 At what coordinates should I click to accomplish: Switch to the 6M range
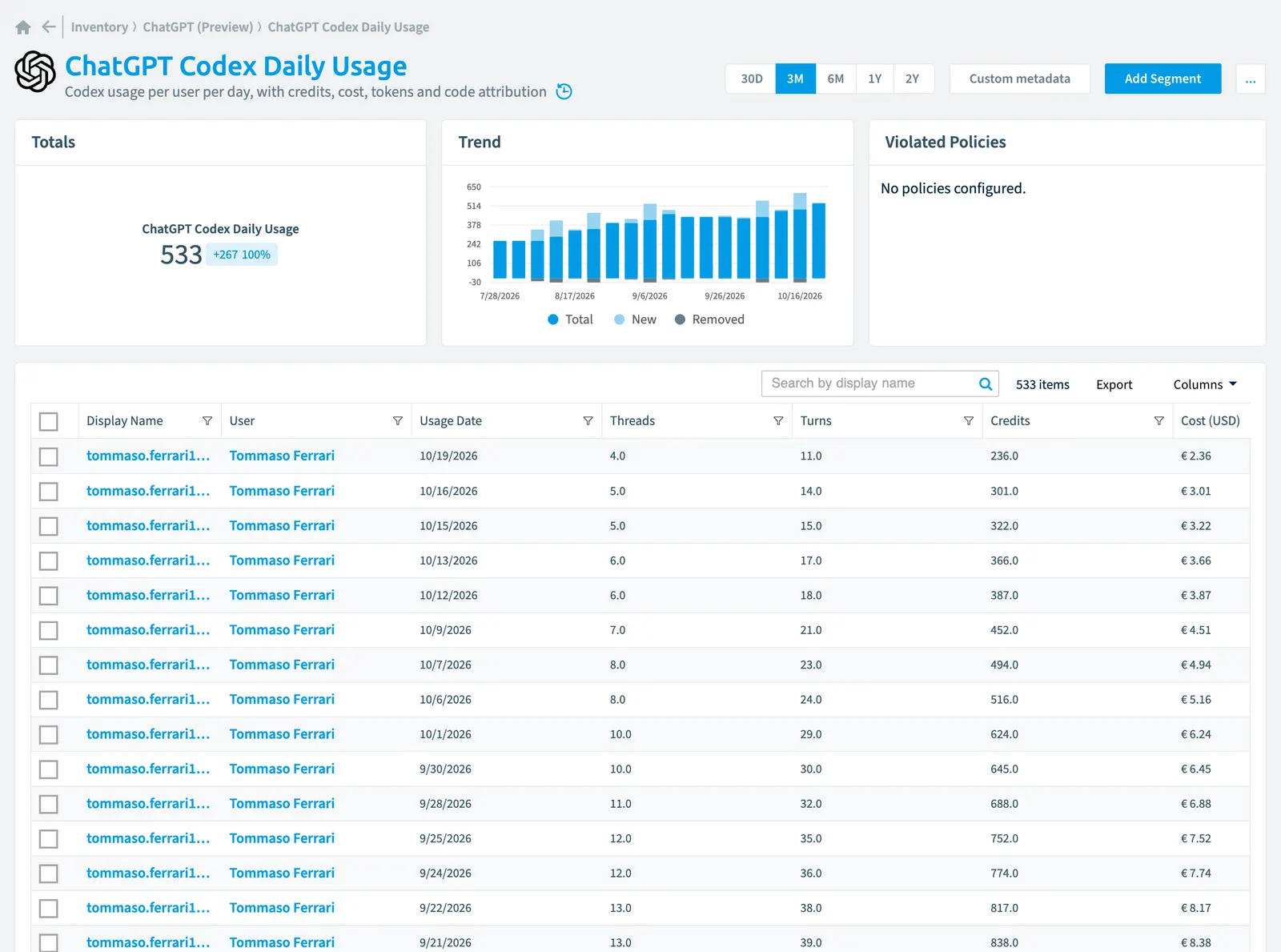[835, 78]
